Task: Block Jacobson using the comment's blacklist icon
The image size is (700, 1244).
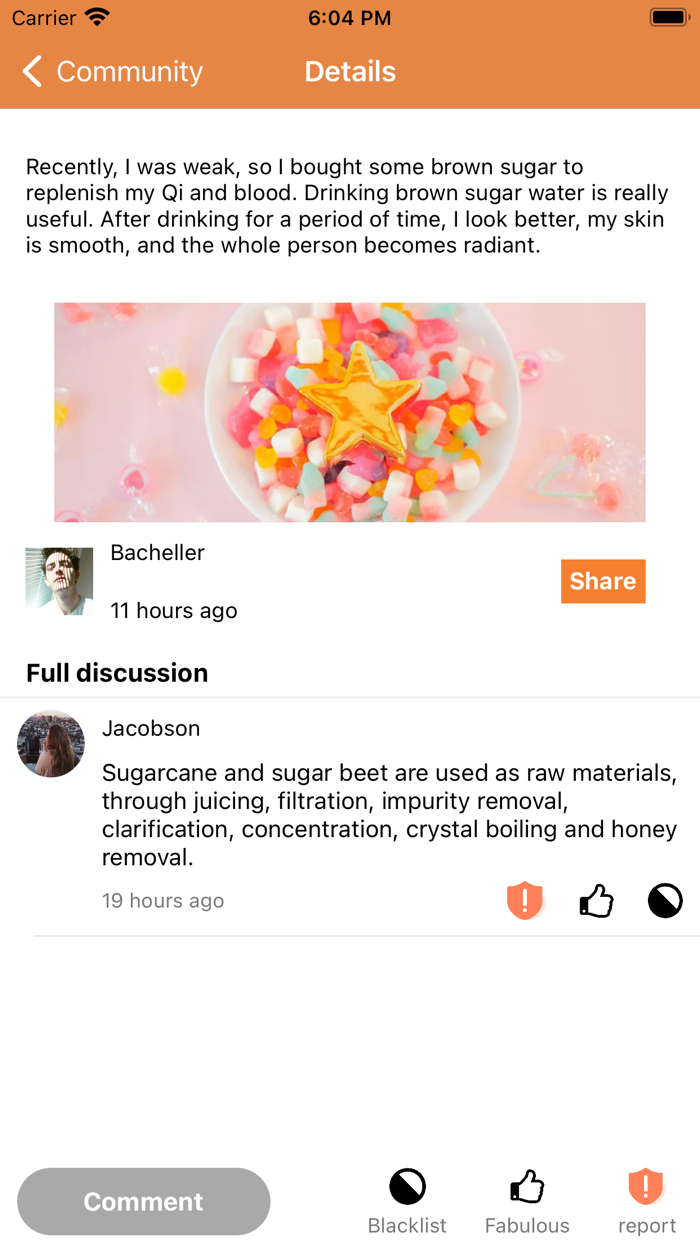Action: point(665,901)
